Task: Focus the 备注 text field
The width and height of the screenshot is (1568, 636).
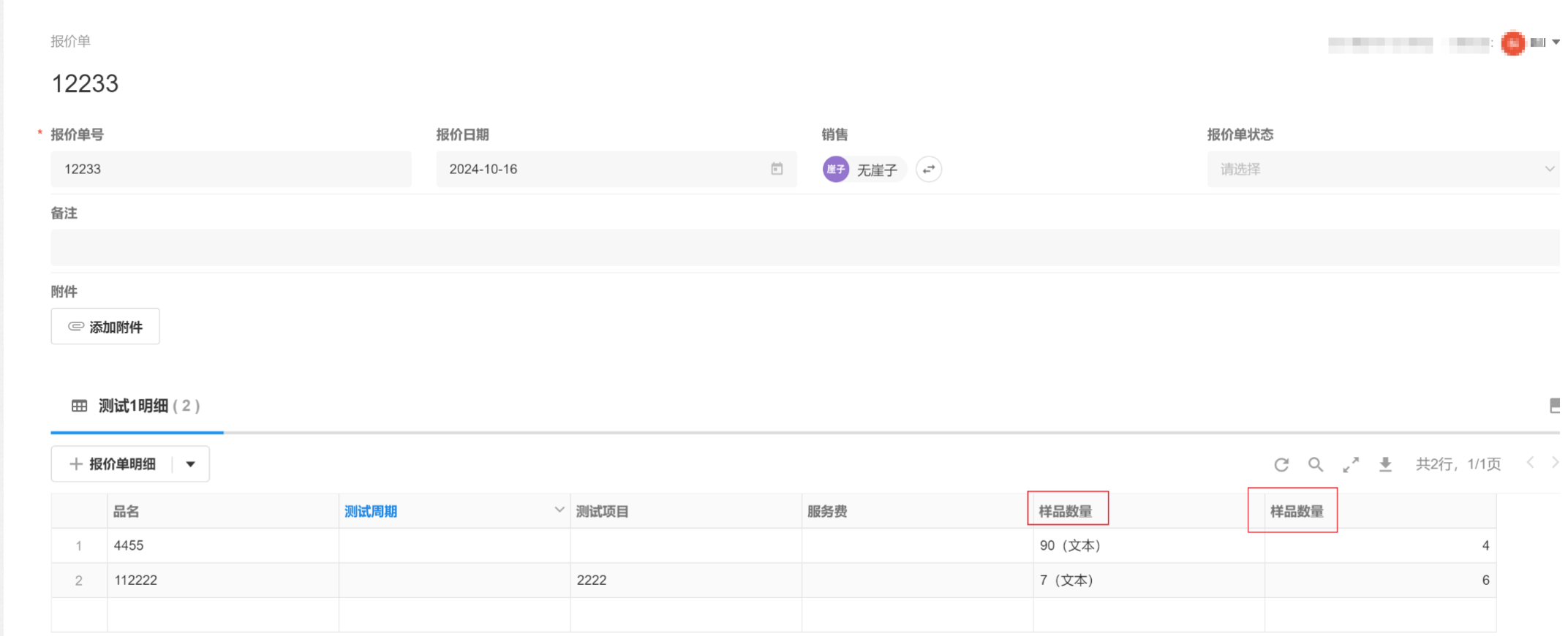Action: click(804, 248)
